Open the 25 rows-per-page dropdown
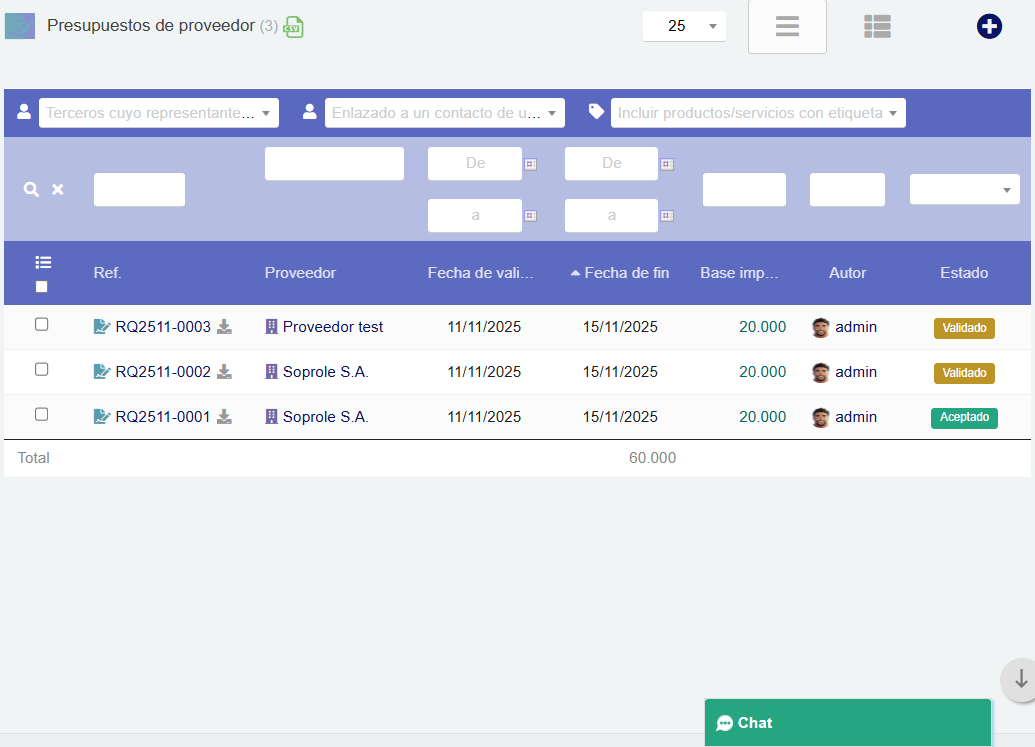Viewport: 1035px width, 747px height. click(x=684, y=26)
